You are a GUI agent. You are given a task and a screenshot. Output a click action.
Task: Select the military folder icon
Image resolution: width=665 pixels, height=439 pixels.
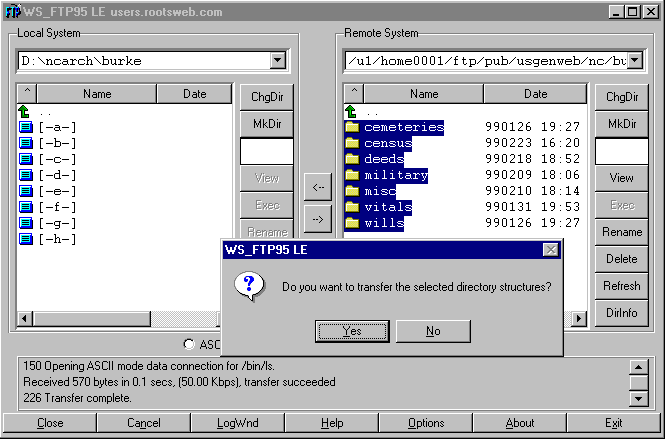coord(352,175)
